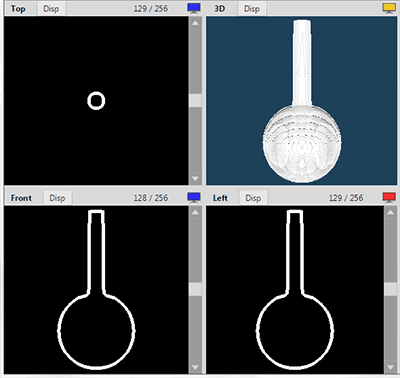
Task: Click scroll up arrow in Top view
Action: [195, 23]
